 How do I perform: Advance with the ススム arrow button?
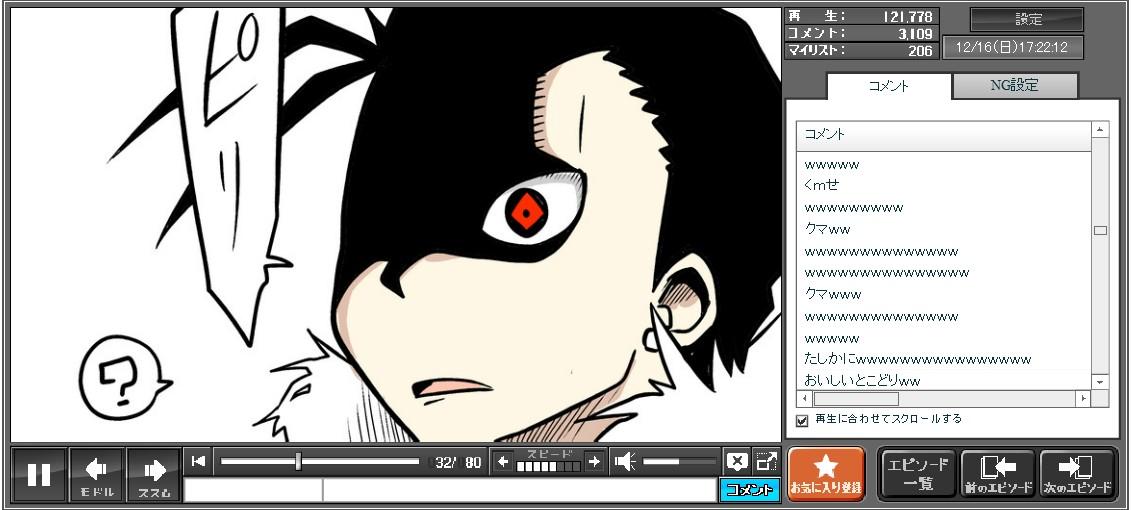(154, 474)
